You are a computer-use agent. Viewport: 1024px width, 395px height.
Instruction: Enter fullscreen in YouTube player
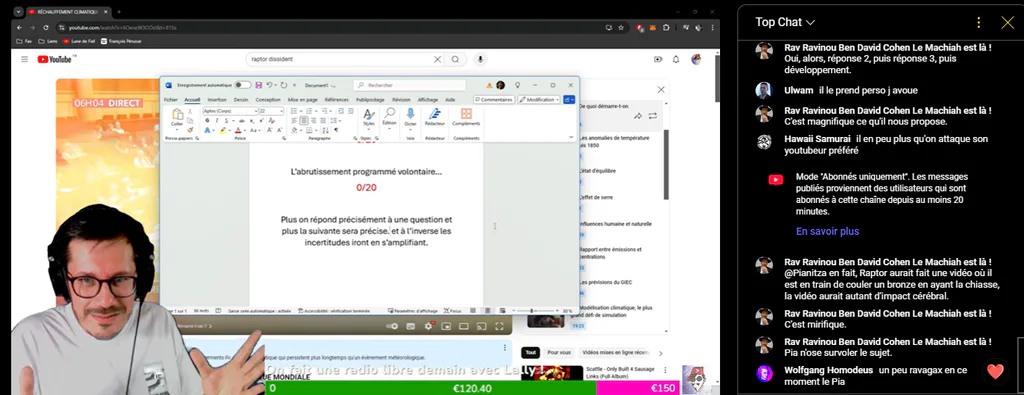499,326
